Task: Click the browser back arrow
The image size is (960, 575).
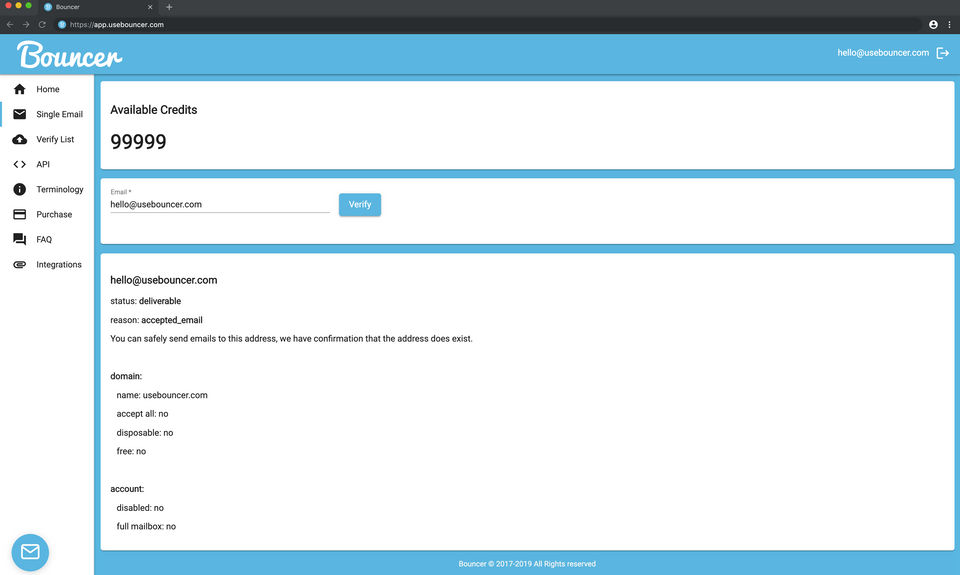Action: click(10, 24)
